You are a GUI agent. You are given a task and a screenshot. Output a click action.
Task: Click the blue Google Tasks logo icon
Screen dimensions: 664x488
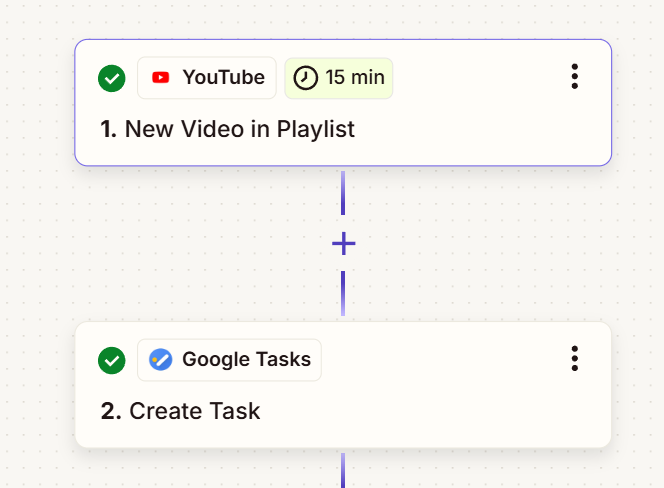coord(160,360)
